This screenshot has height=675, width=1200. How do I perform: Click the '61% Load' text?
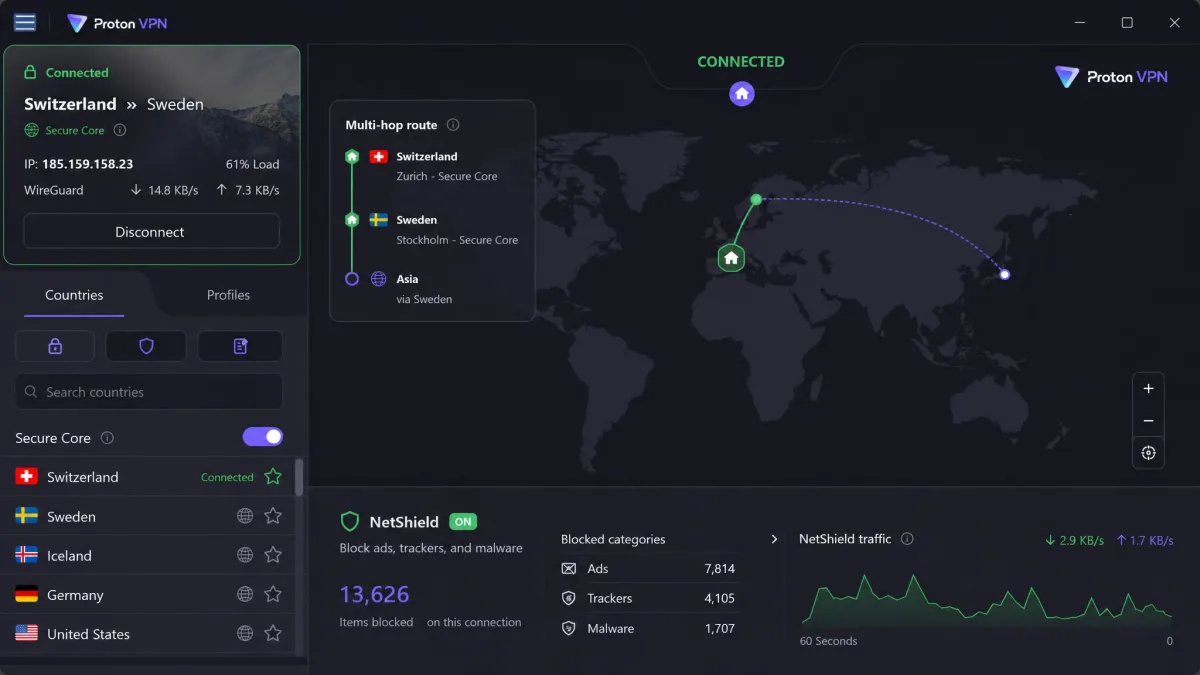tap(253, 164)
